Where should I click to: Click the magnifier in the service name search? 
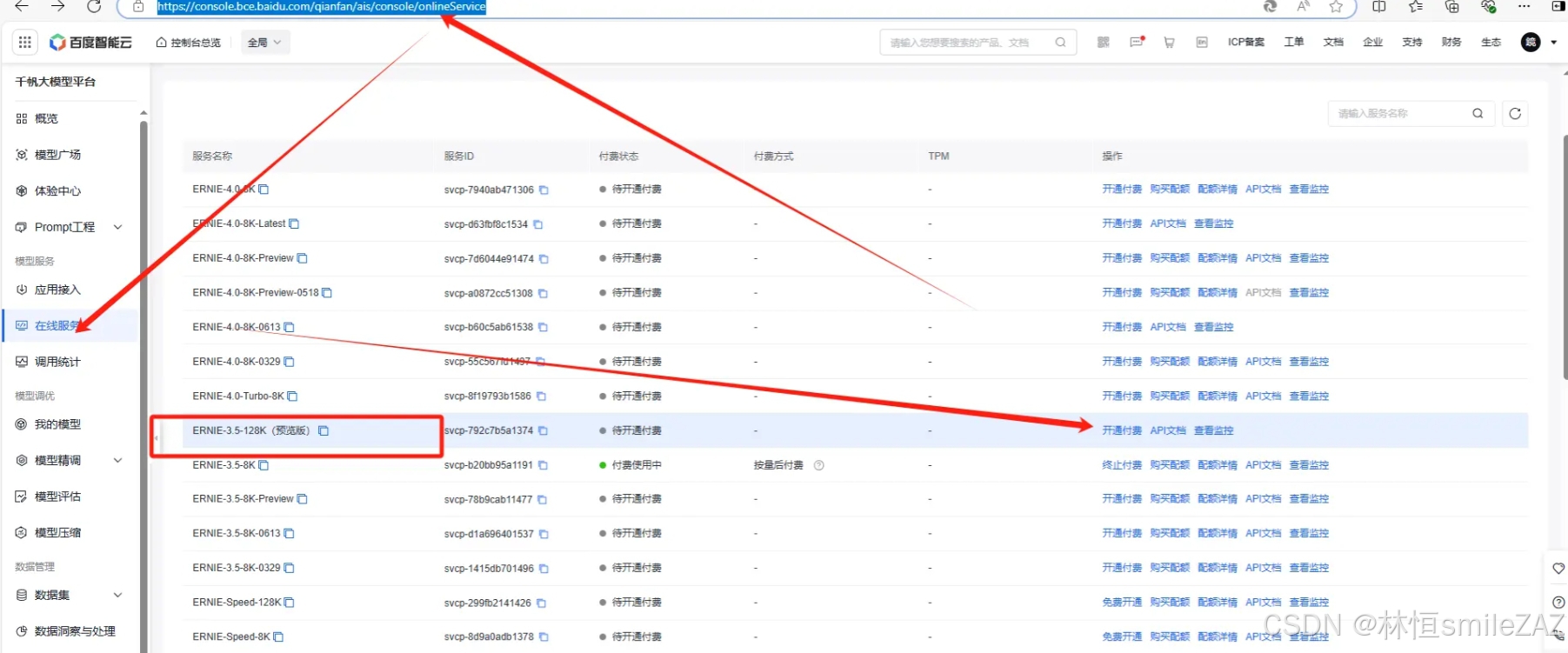[1478, 113]
